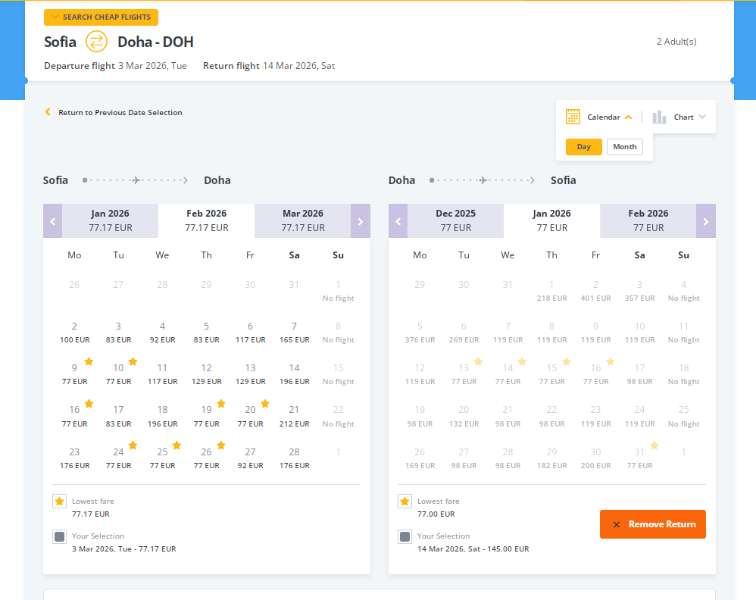This screenshot has height=600, width=756.
Task: Pick February 27 departure at 92 EUR
Action: pyautogui.click(x=250, y=458)
